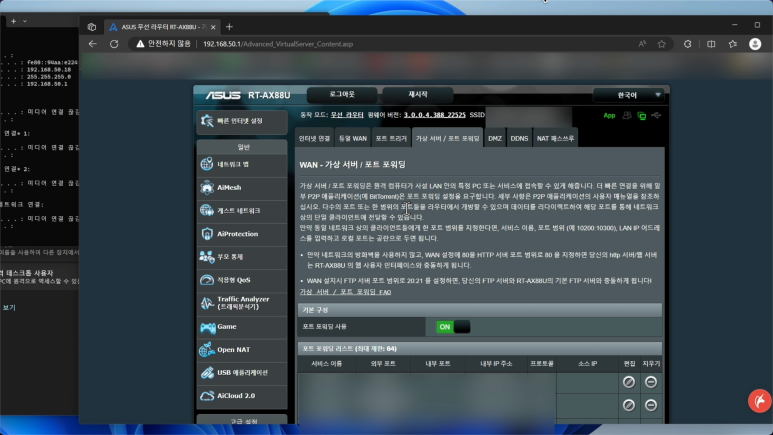This screenshot has width=773, height=435.
Task: Open the 빠른 인터넷 설정 quick setup
Action: 242,121
